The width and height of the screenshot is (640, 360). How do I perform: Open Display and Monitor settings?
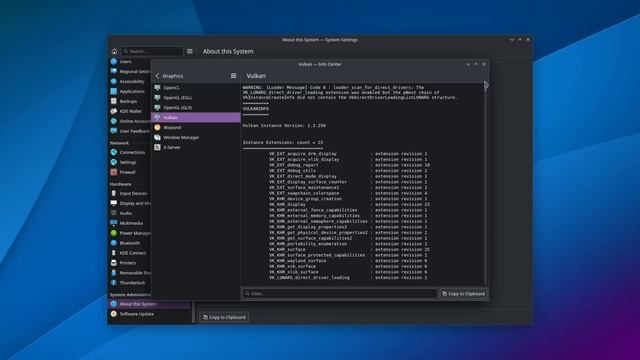(x=130, y=203)
